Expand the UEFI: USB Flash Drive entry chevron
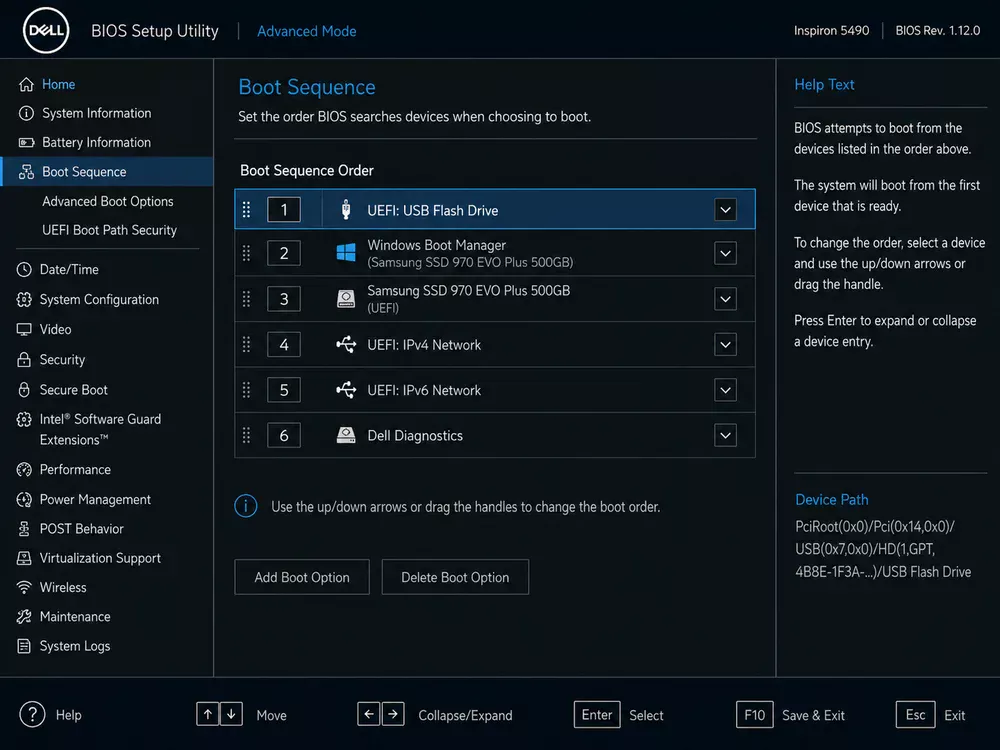Viewport: 1000px width, 750px height. coord(725,209)
